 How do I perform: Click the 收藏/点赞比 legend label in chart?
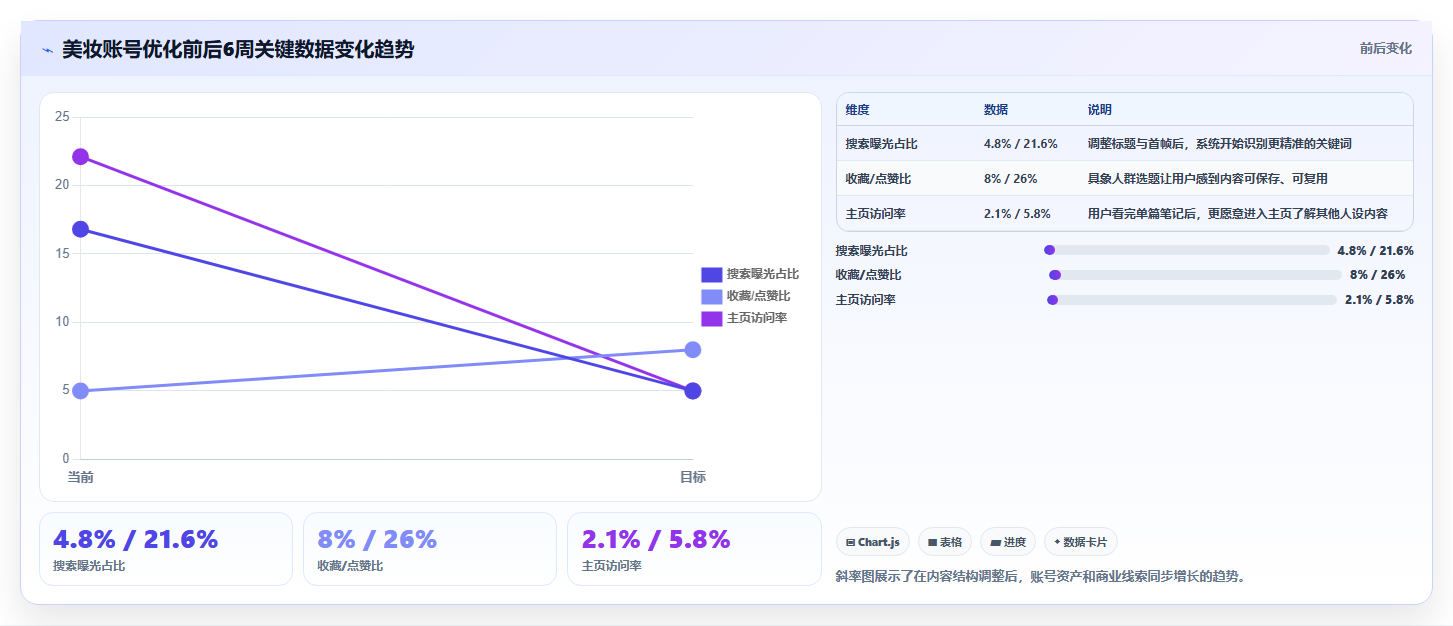(x=758, y=296)
